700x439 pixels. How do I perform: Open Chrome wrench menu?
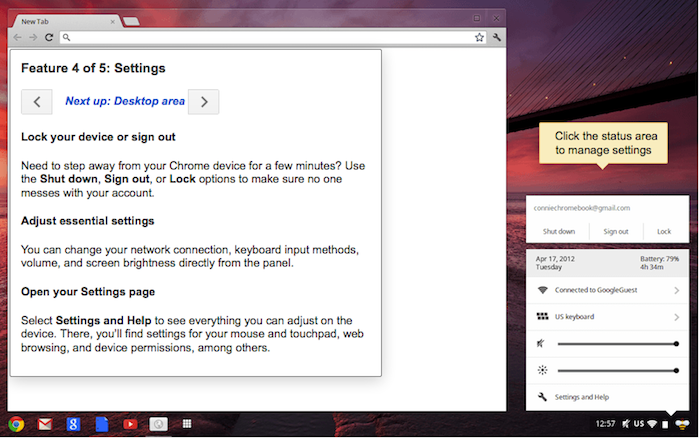pos(497,37)
